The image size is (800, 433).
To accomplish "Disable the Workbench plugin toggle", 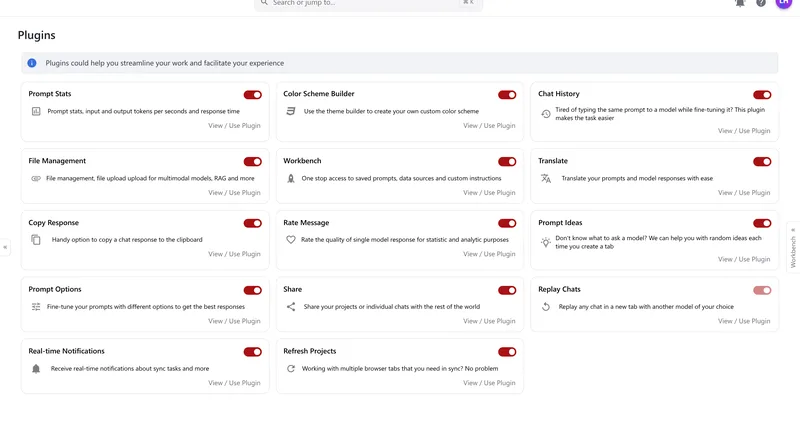I will [x=507, y=162].
